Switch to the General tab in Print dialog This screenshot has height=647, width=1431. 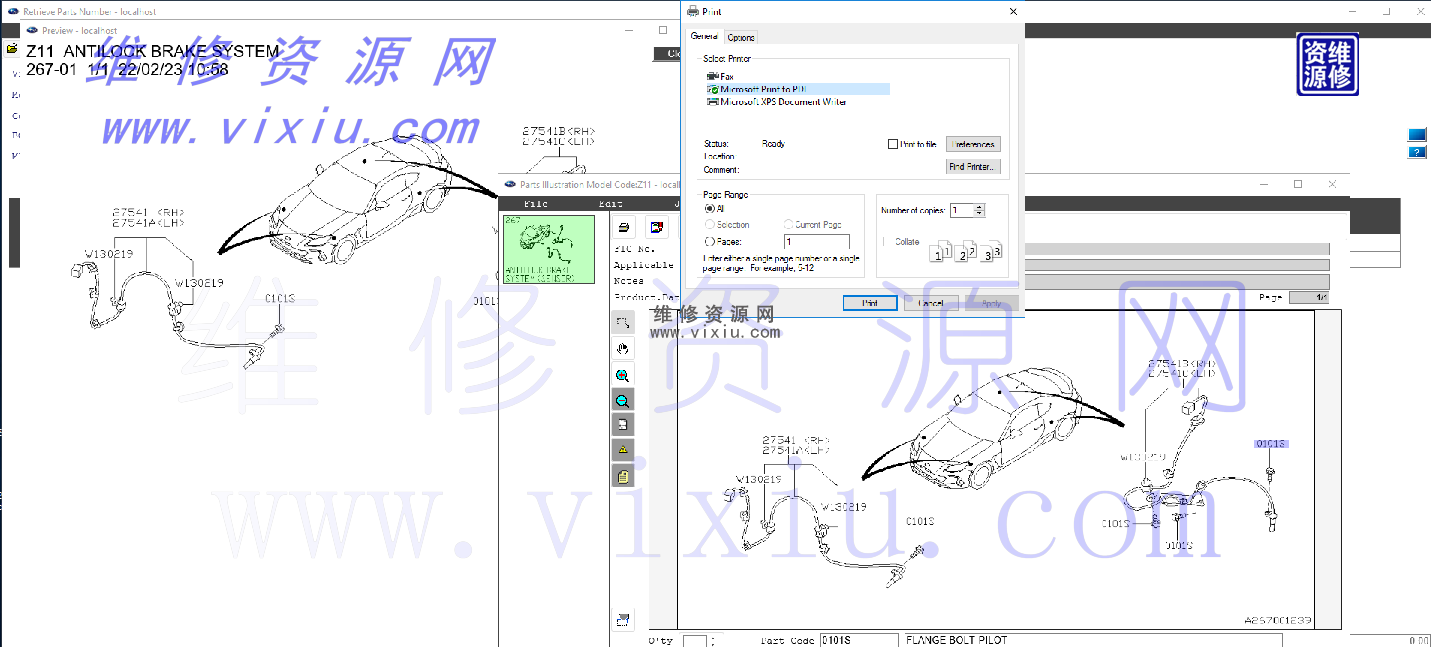click(x=705, y=37)
